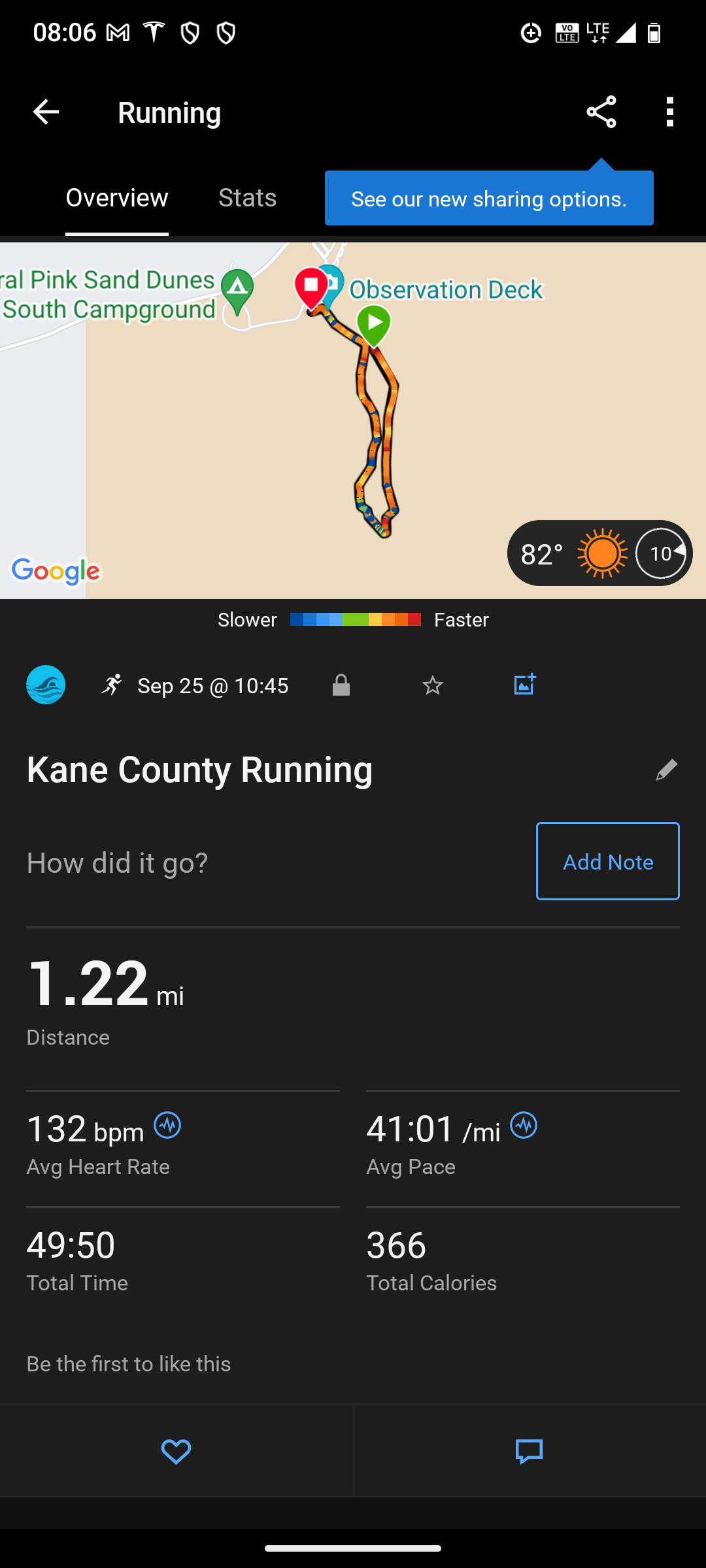Tap the green start marker on map
Viewport: 706px width, 1568px height.
coord(374,323)
